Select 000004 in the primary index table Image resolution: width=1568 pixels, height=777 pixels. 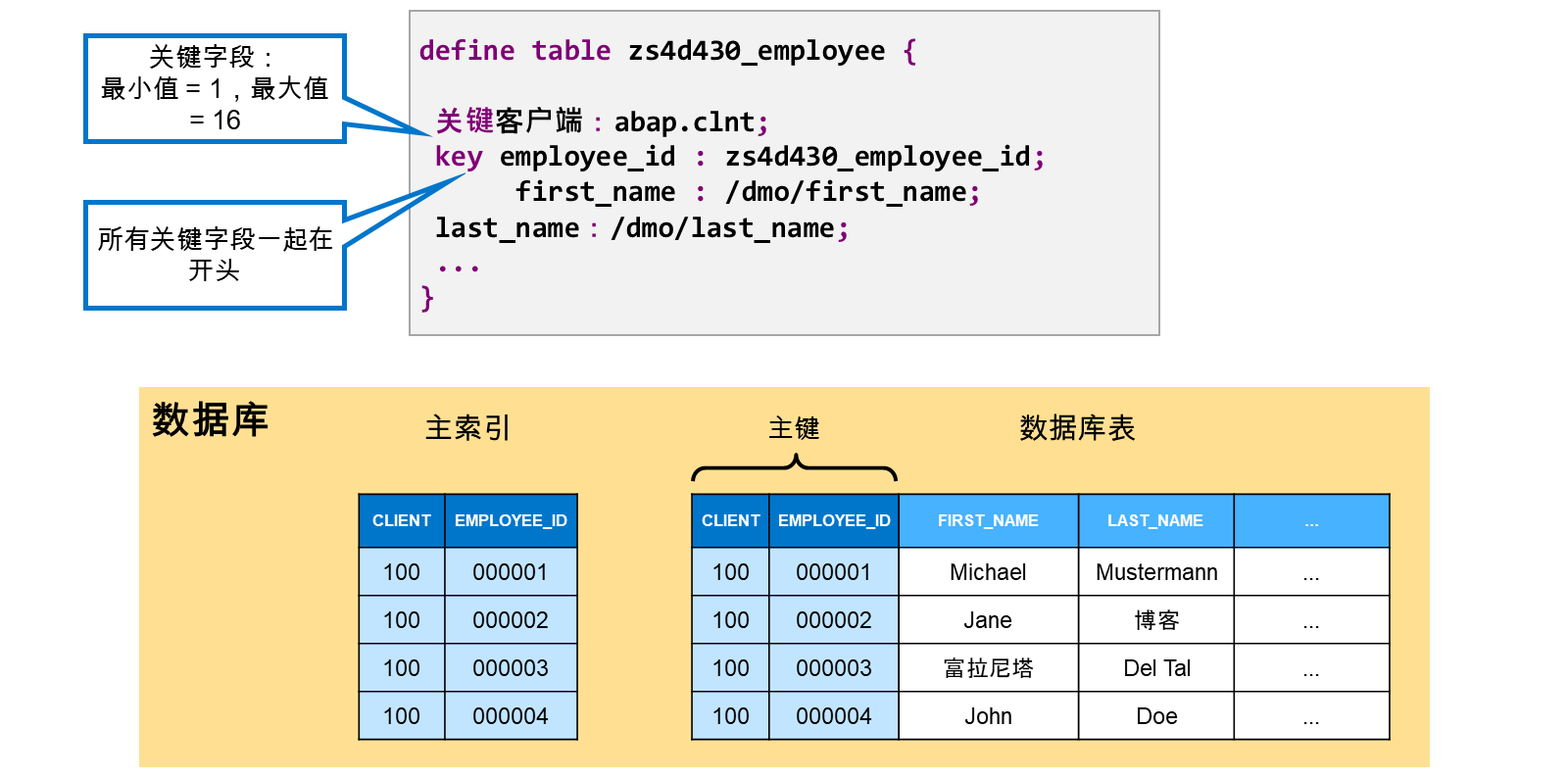pyautogui.click(x=511, y=716)
